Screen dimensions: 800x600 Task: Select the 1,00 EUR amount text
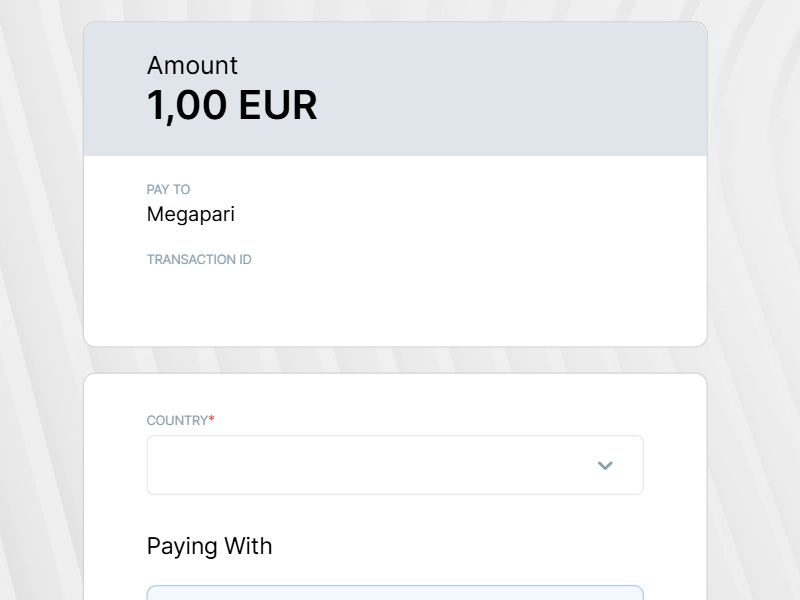click(232, 105)
